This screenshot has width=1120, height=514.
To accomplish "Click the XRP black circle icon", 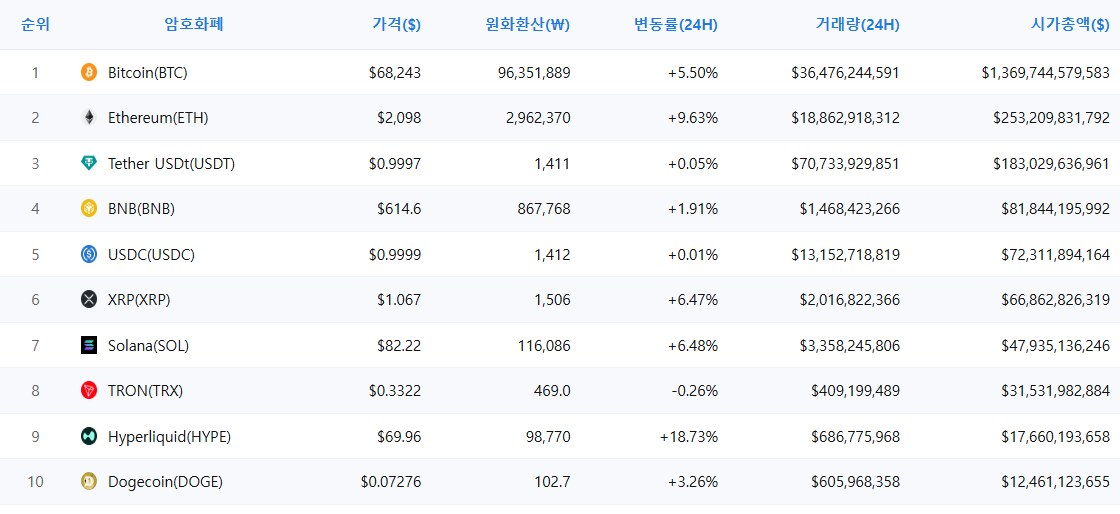I will point(89,300).
